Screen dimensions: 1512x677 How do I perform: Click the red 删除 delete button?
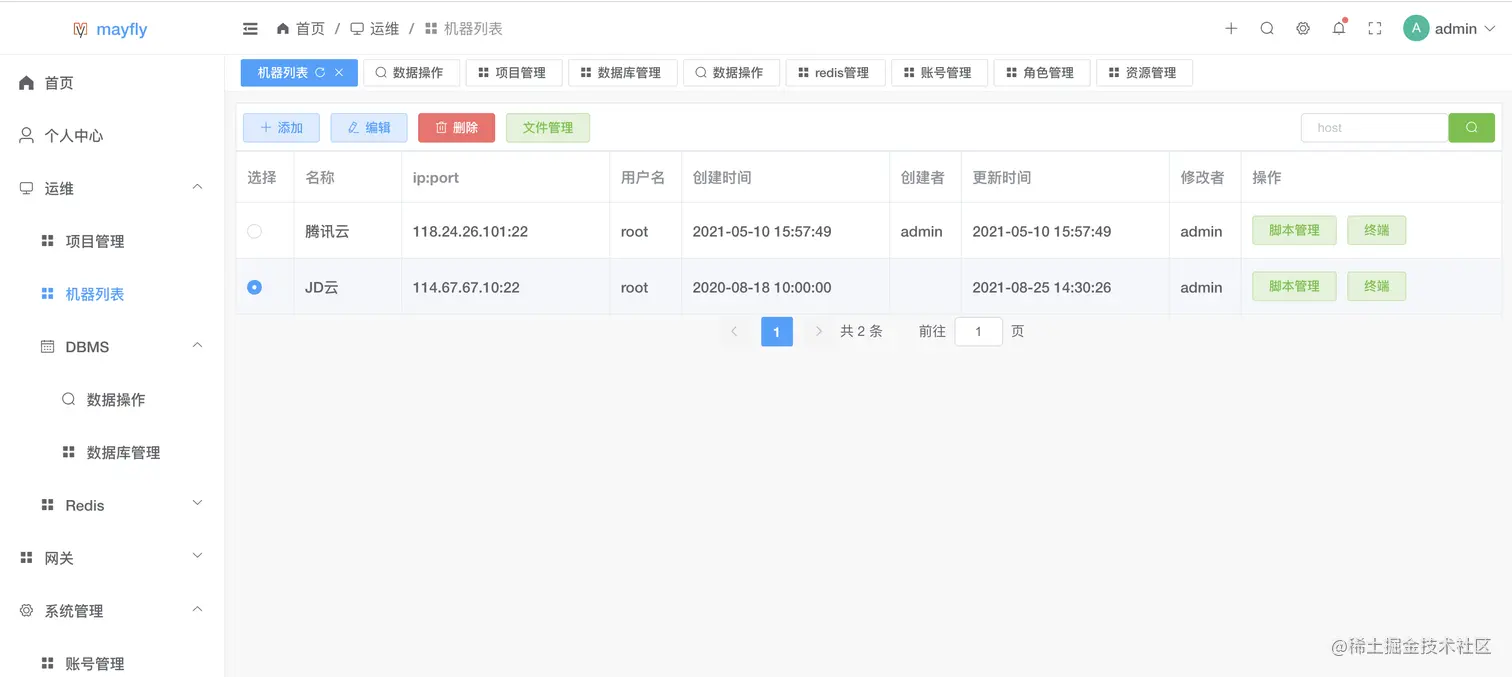tap(456, 127)
